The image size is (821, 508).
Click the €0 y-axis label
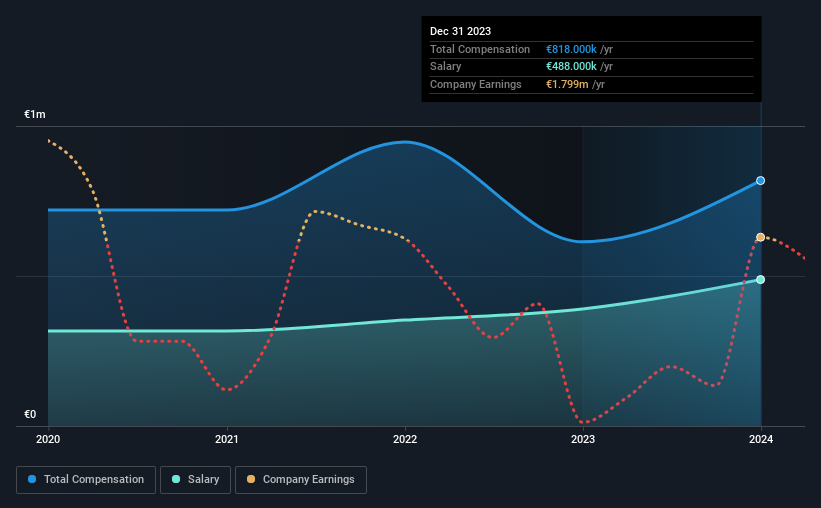click(x=30, y=414)
